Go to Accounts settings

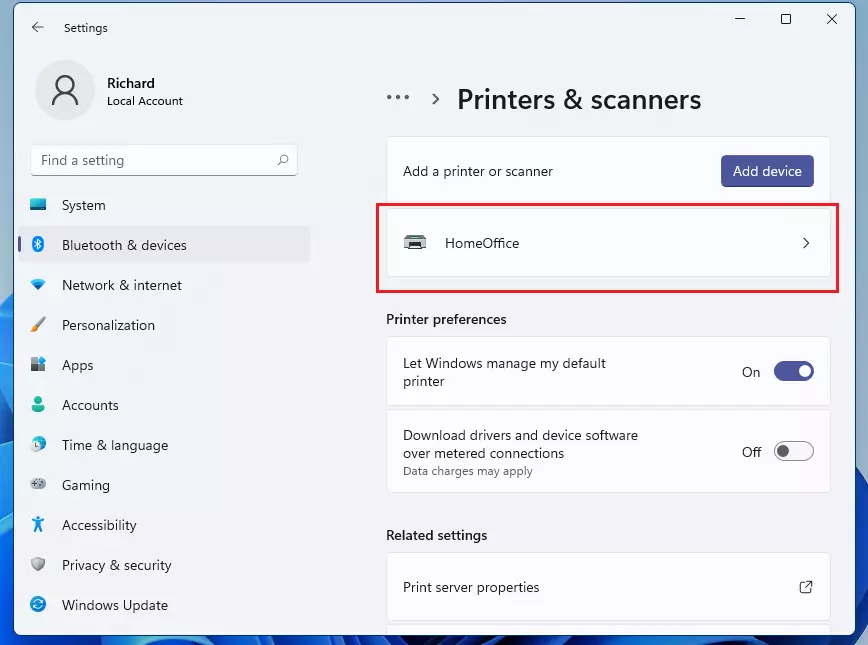pos(164,405)
